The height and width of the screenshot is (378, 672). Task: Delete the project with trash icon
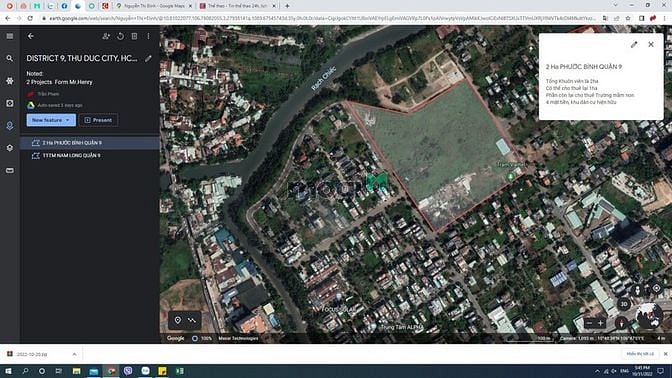pos(135,36)
